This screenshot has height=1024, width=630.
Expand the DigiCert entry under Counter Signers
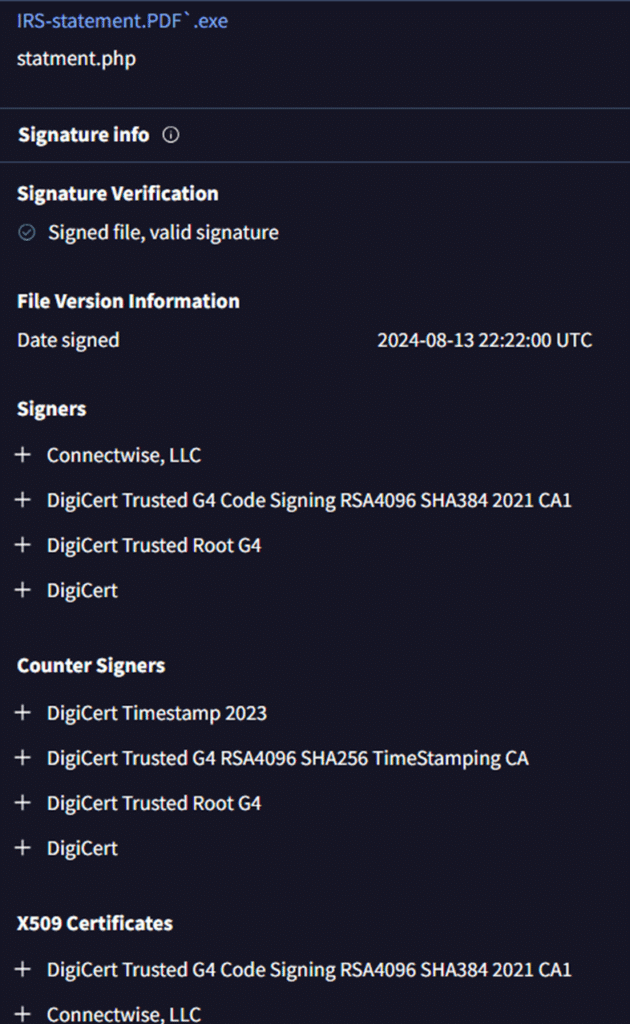coord(23,848)
